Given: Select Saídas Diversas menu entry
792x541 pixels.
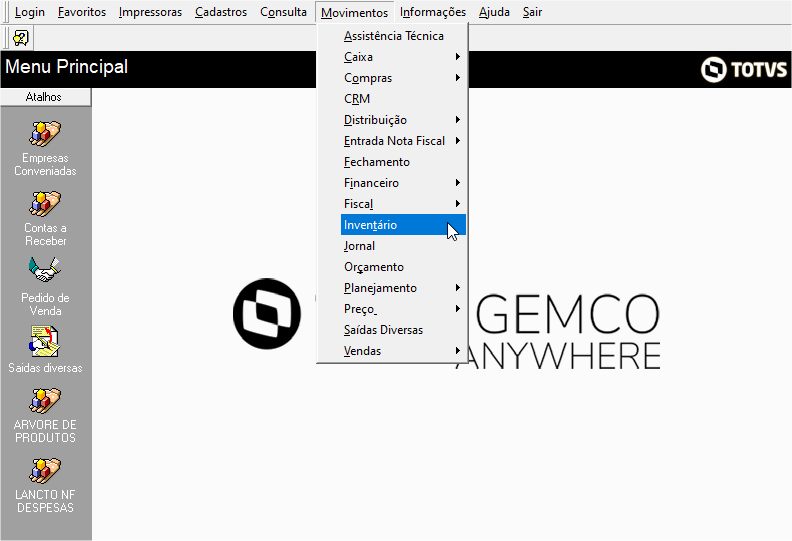Looking at the screenshot, I should coord(403,330).
